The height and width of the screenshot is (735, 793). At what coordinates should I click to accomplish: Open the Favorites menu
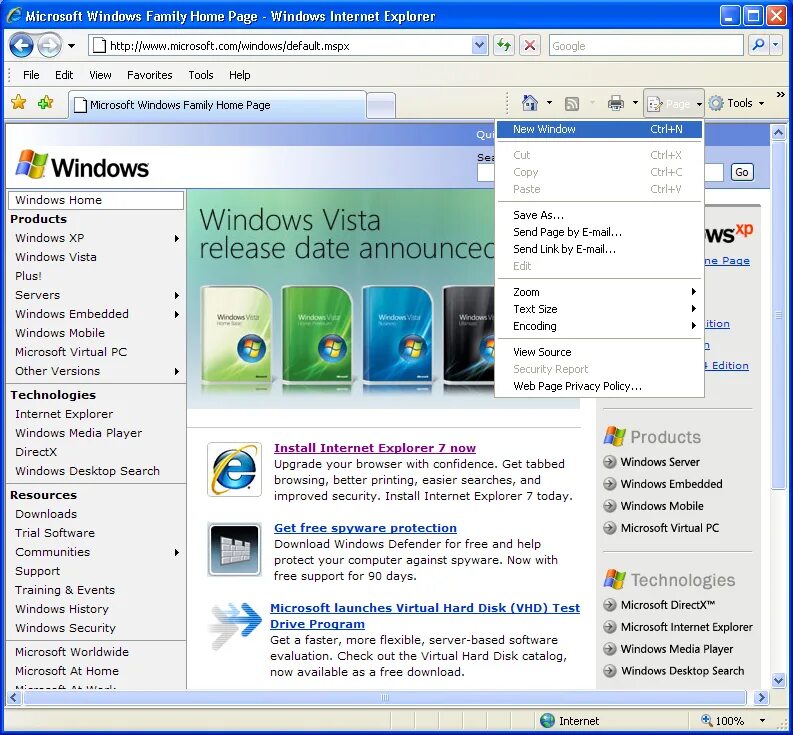click(150, 75)
